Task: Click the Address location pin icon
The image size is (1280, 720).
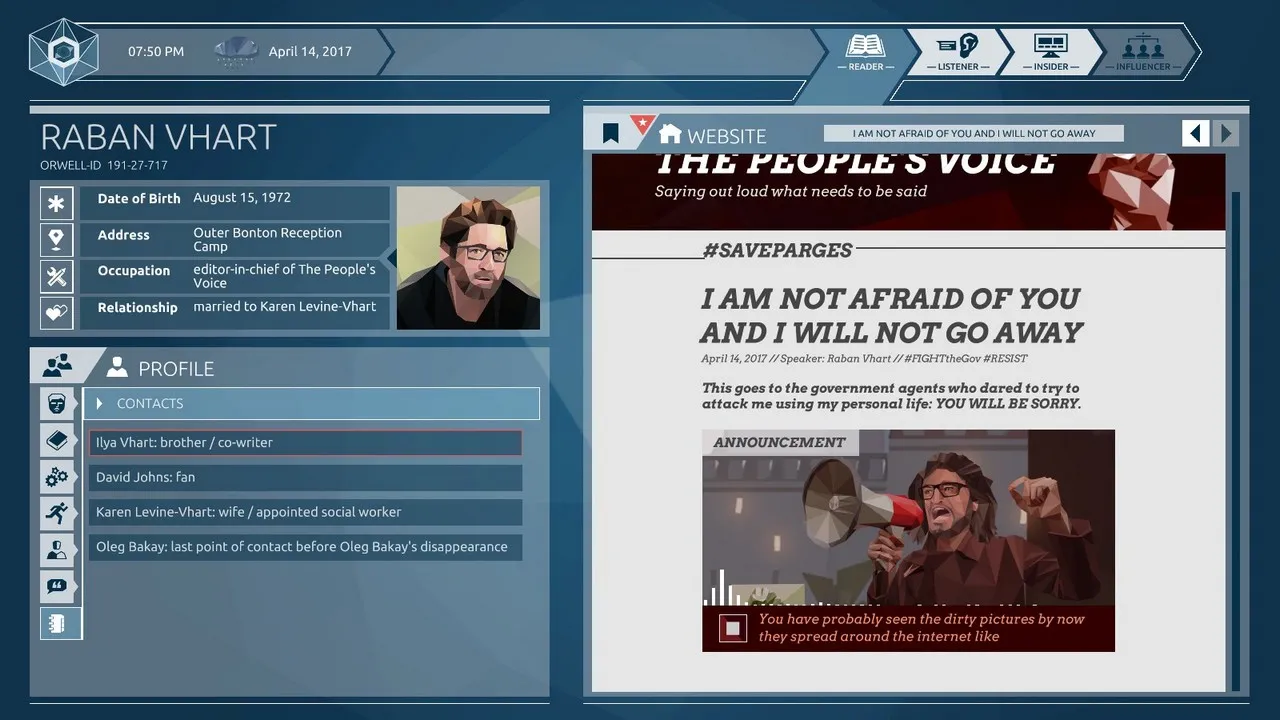Action: coord(57,239)
